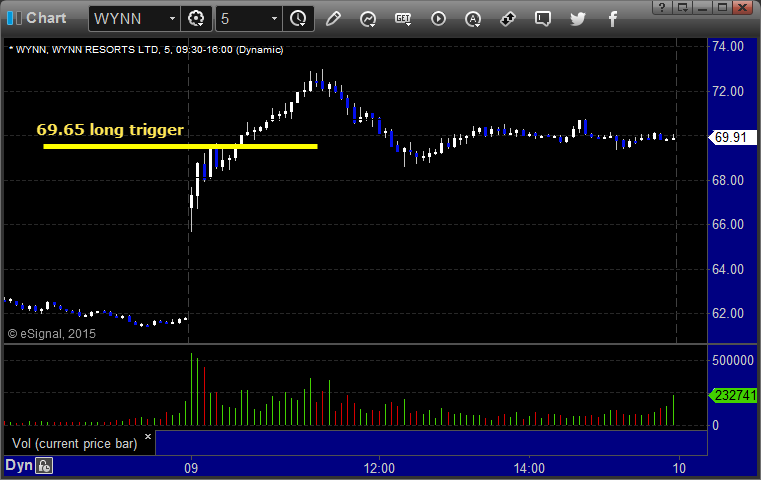Open the symbol settings gear menu
Viewport: 761px width, 480px height.
click(196, 19)
